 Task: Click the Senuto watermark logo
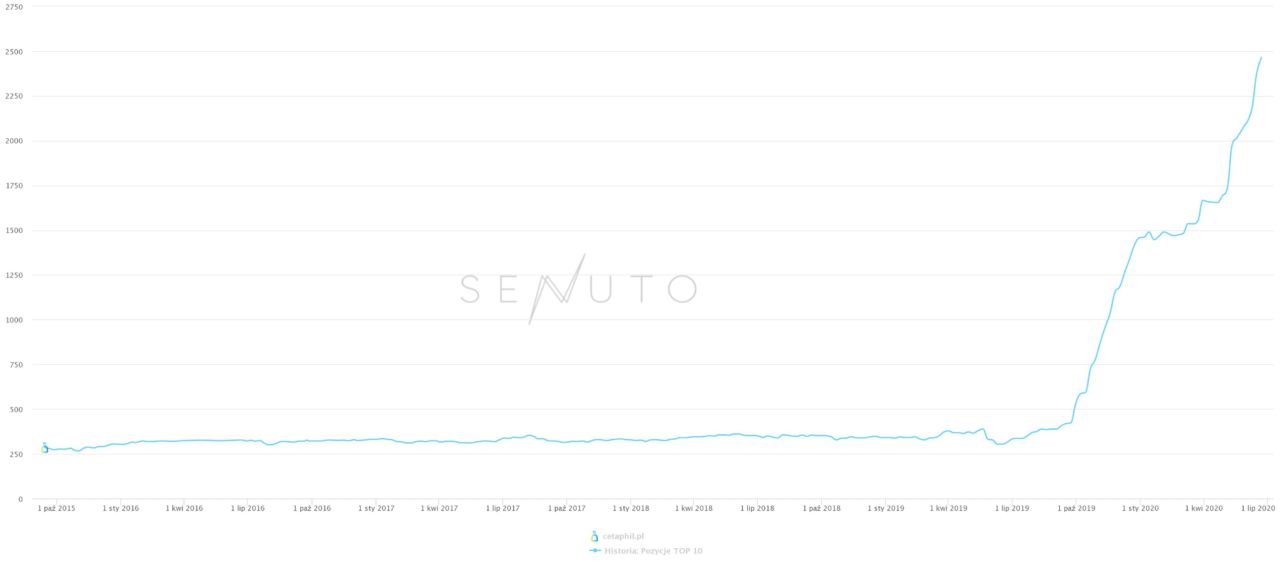tap(578, 289)
